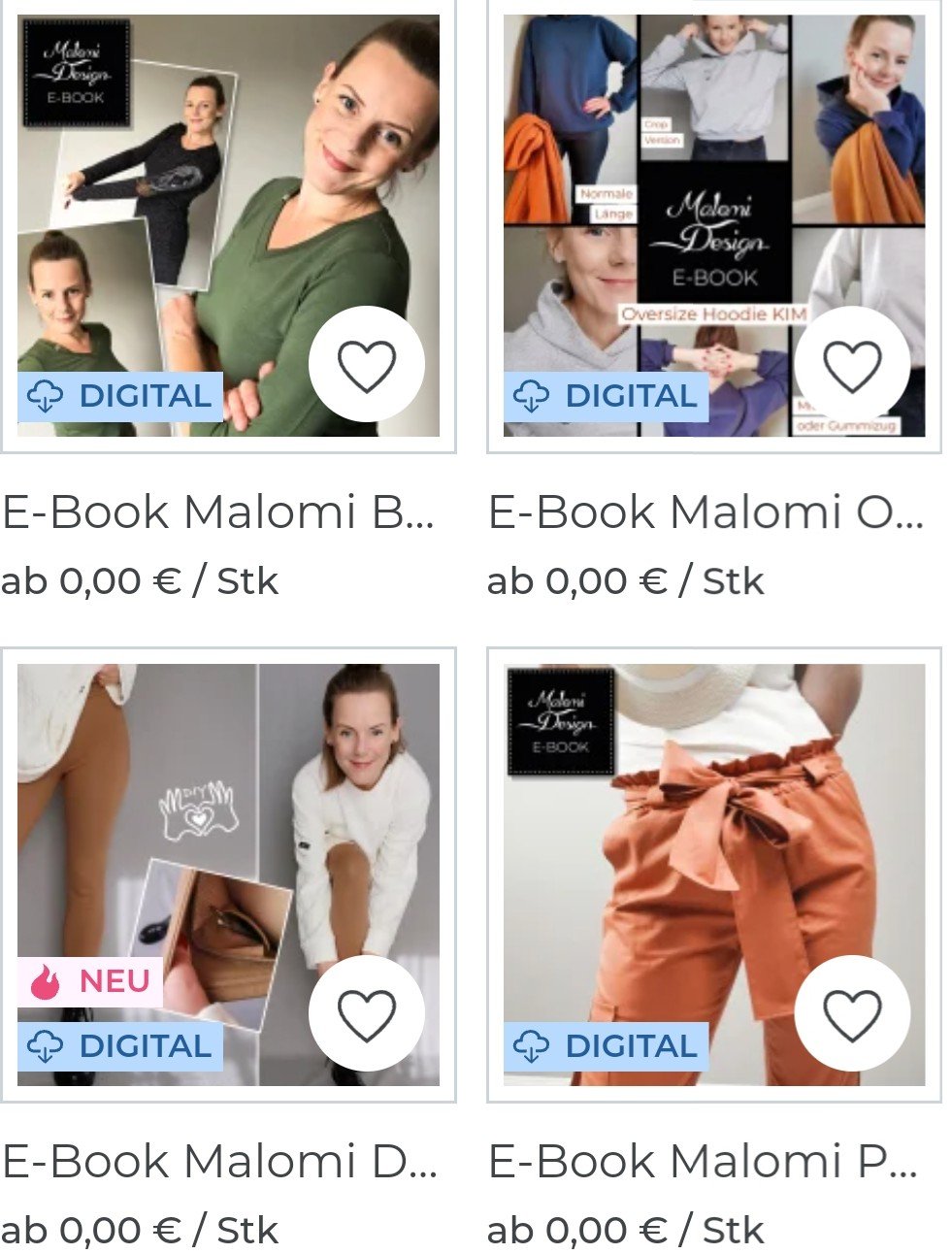Click Malomi Design logo on orange pants image
The width and height of the screenshot is (952, 1254).
pos(561,721)
